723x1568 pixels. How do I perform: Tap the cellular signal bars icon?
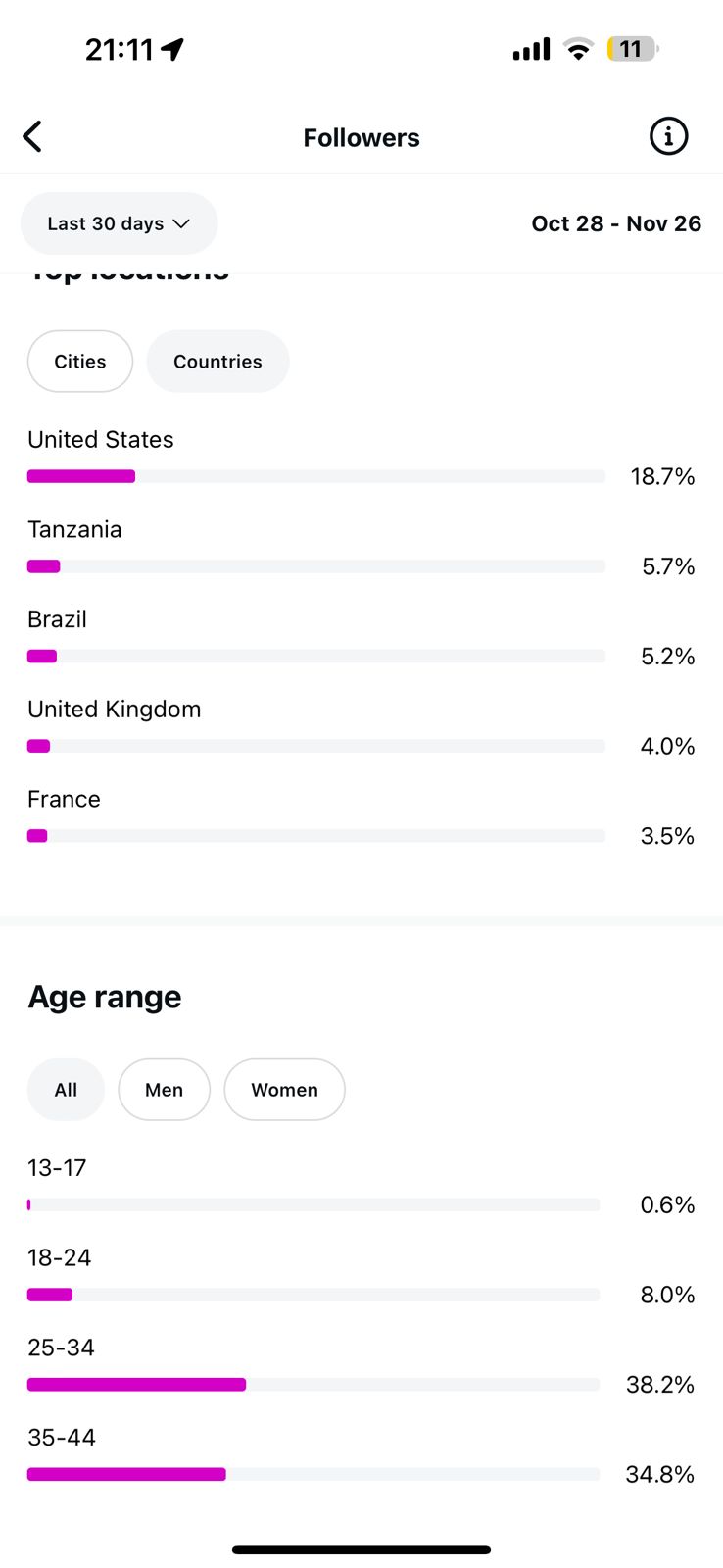click(x=531, y=49)
